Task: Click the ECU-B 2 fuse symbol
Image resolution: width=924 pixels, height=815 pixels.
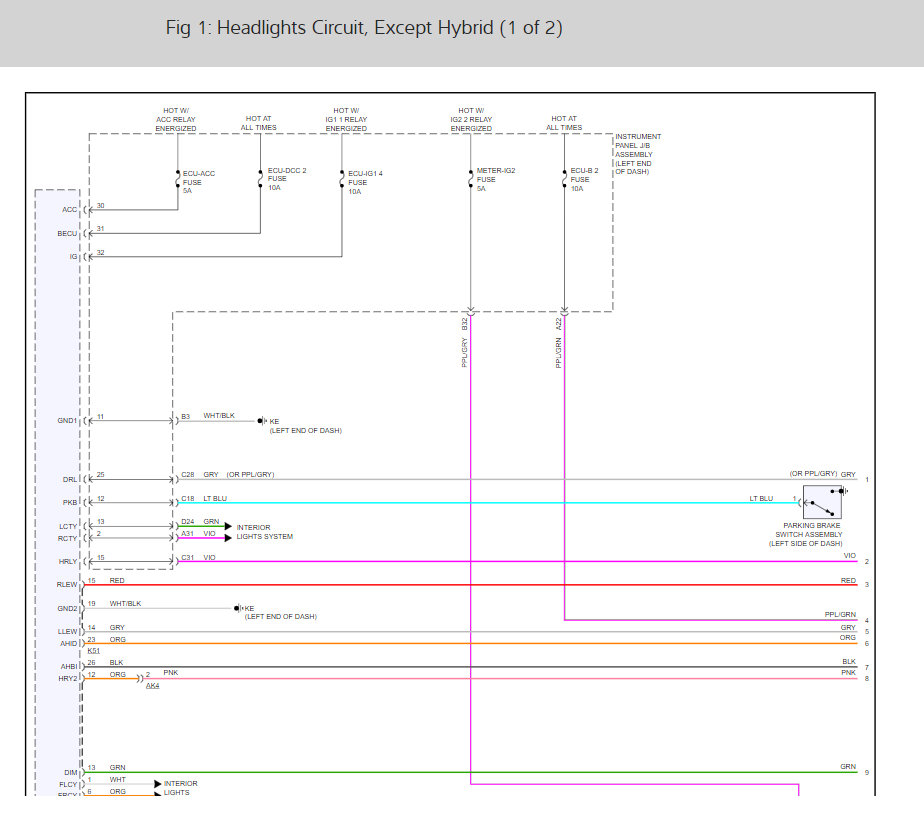Action: coord(564,179)
